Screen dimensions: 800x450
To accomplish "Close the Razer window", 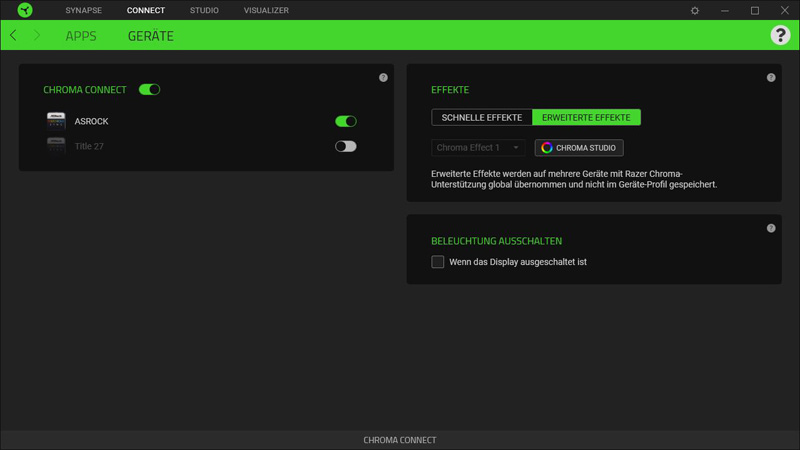I will (785, 10).
